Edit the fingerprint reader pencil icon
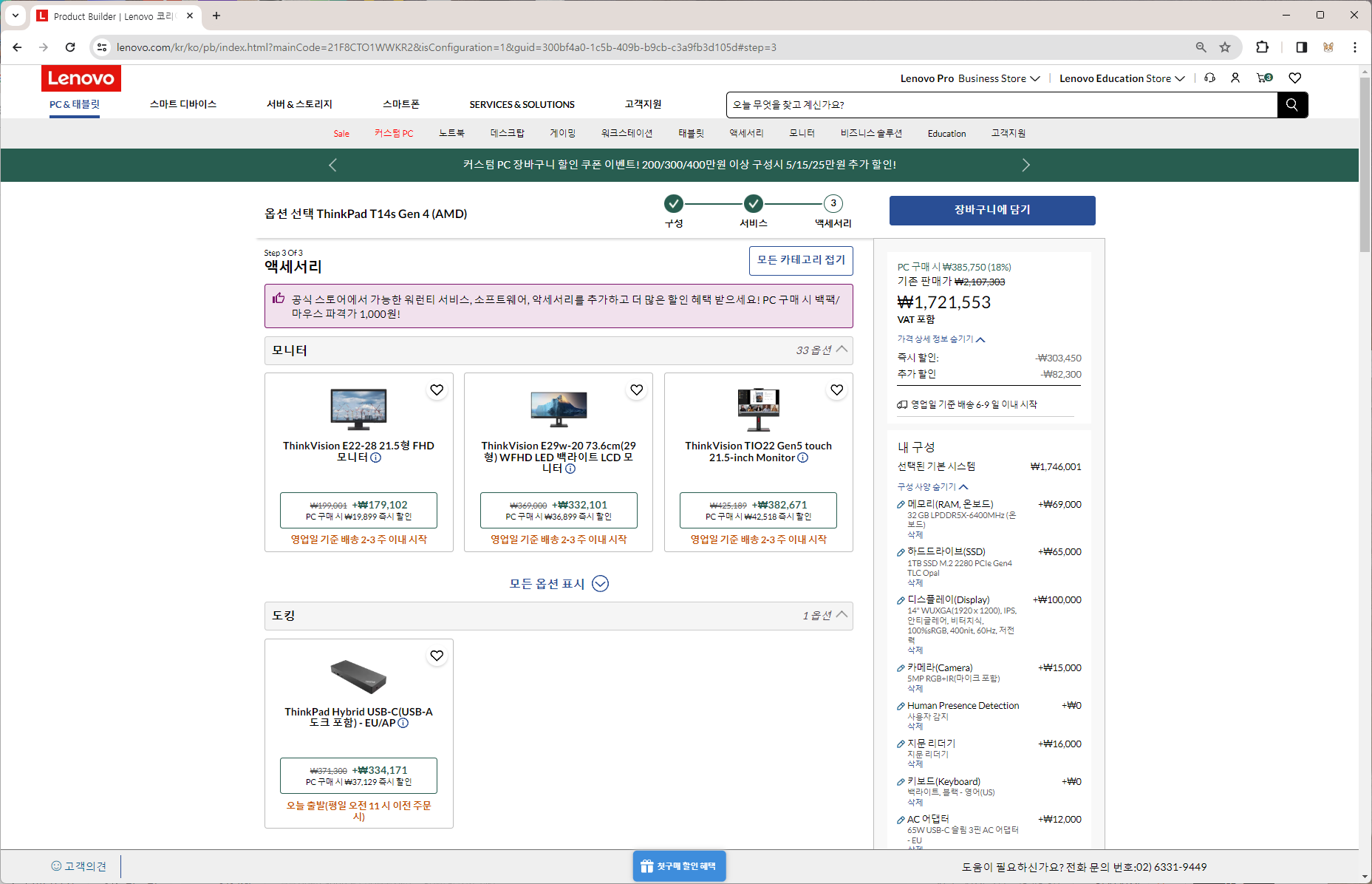 901,744
